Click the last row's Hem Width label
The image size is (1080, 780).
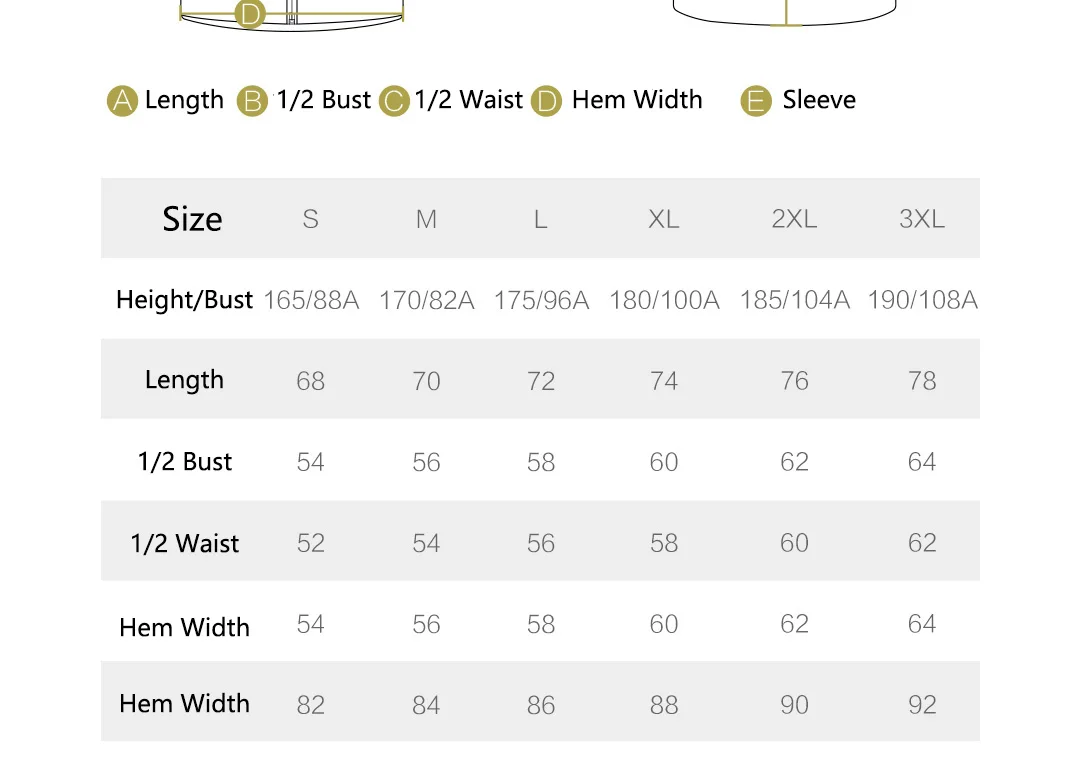[x=185, y=704]
